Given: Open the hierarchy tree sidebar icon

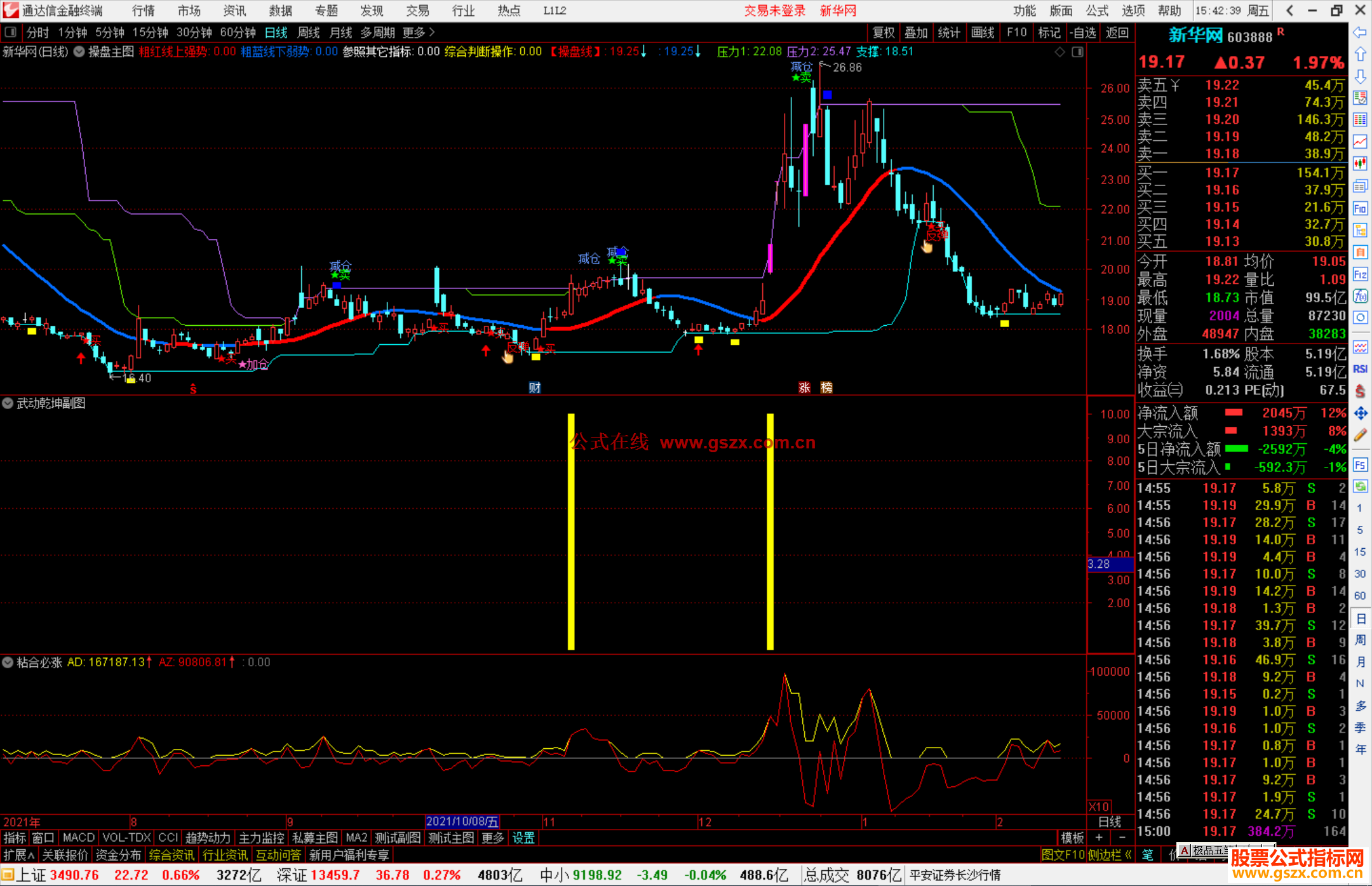Looking at the screenshot, I should (x=1360, y=230).
